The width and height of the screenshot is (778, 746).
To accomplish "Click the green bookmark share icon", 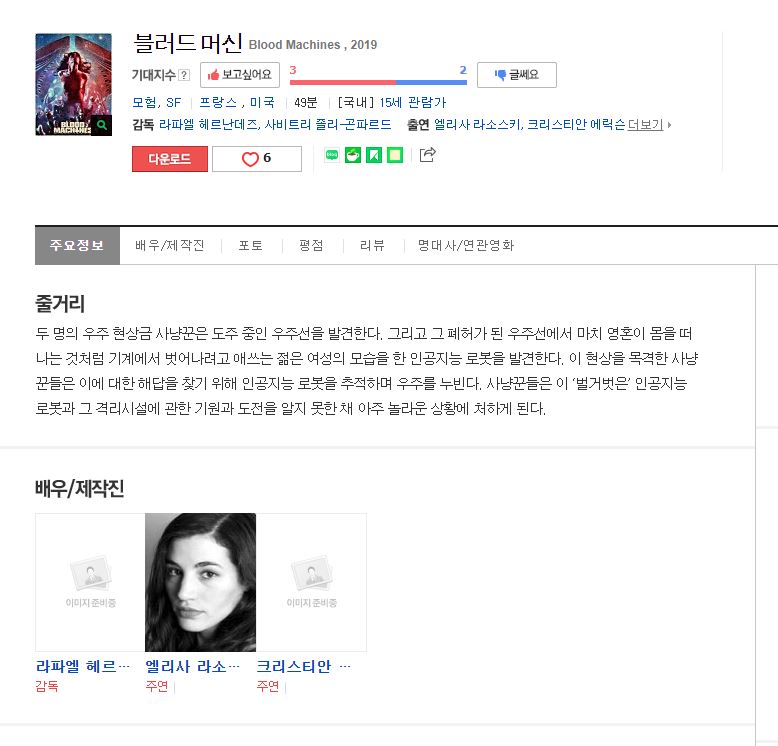I will click(x=374, y=155).
